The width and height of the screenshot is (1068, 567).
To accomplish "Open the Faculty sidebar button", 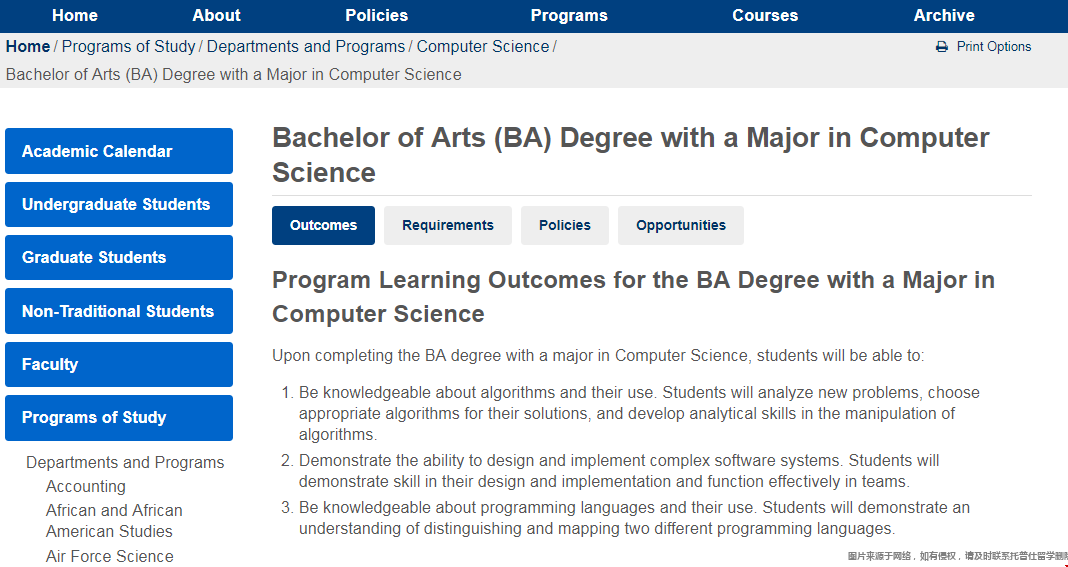I will (119, 365).
